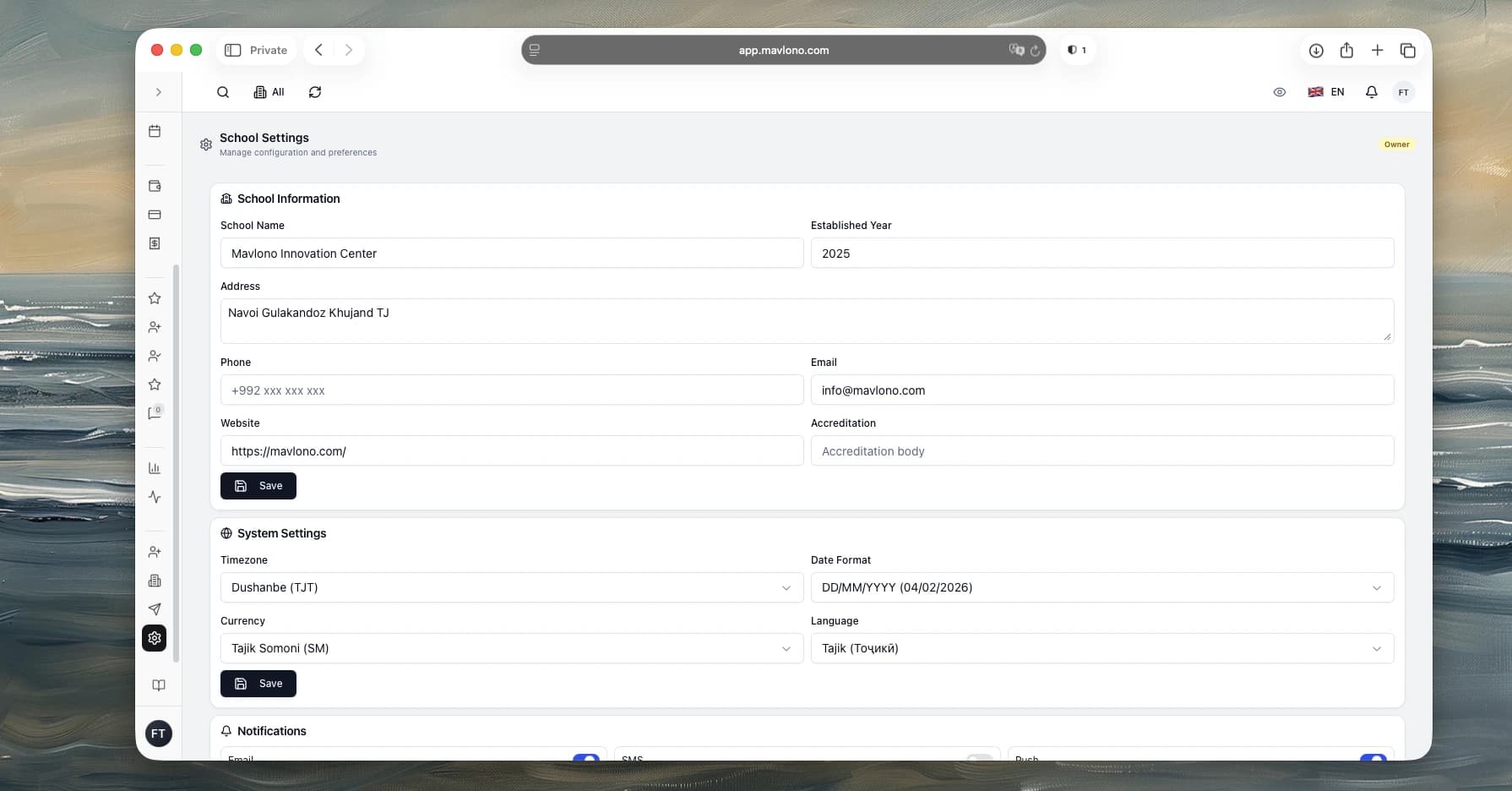Open the calendar icon in the sidebar
The height and width of the screenshot is (791, 1512).
tap(155, 132)
